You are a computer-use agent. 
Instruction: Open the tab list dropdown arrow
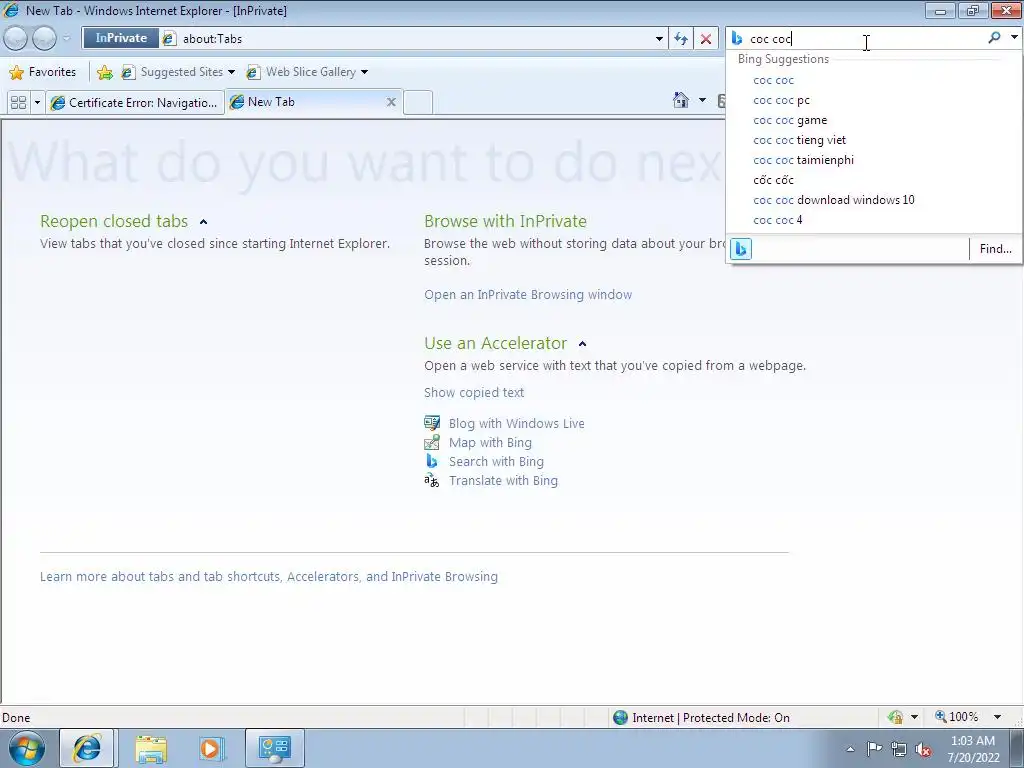[37, 103]
